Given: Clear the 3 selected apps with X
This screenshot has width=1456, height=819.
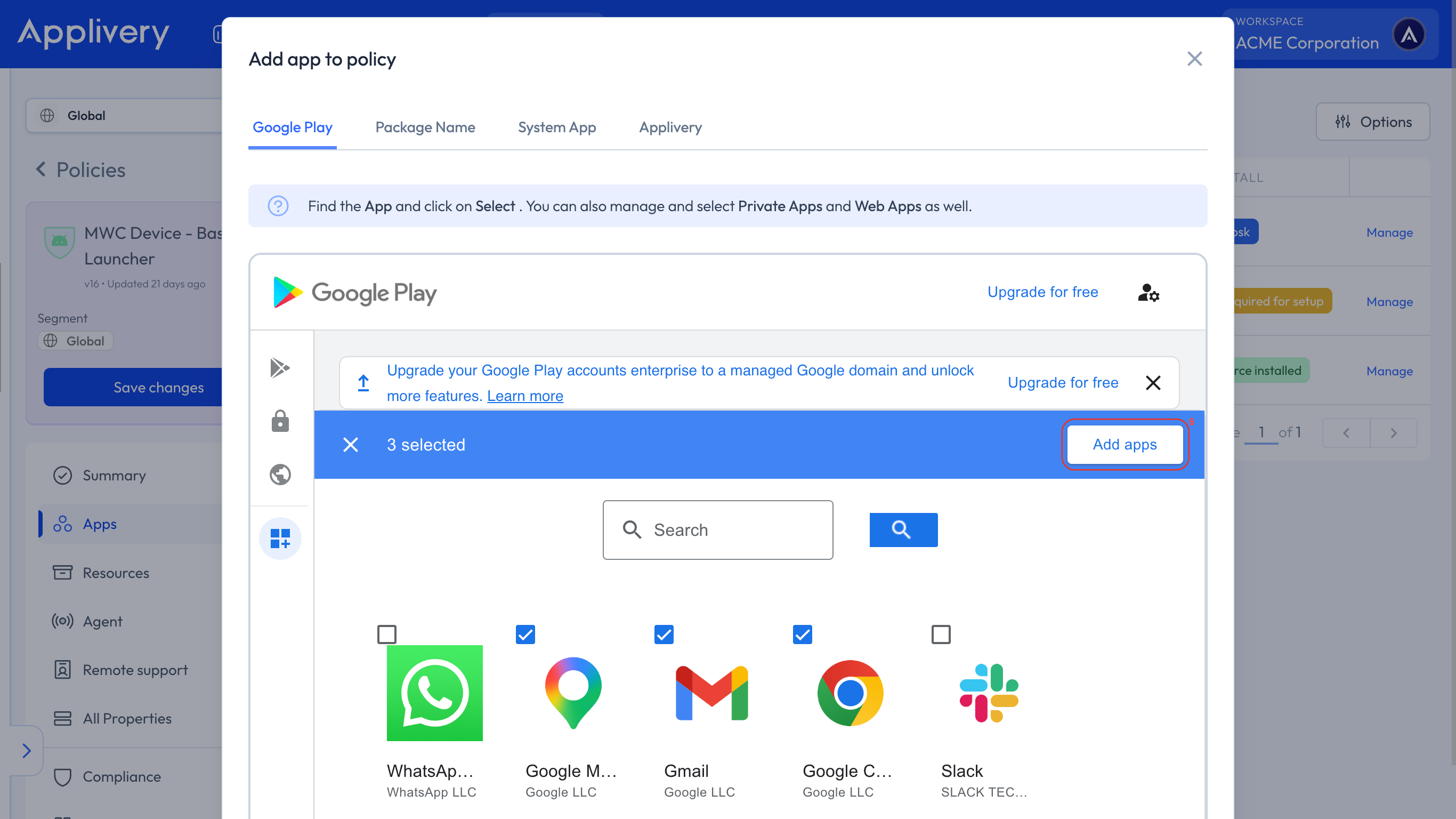Looking at the screenshot, I should point(351,445).
